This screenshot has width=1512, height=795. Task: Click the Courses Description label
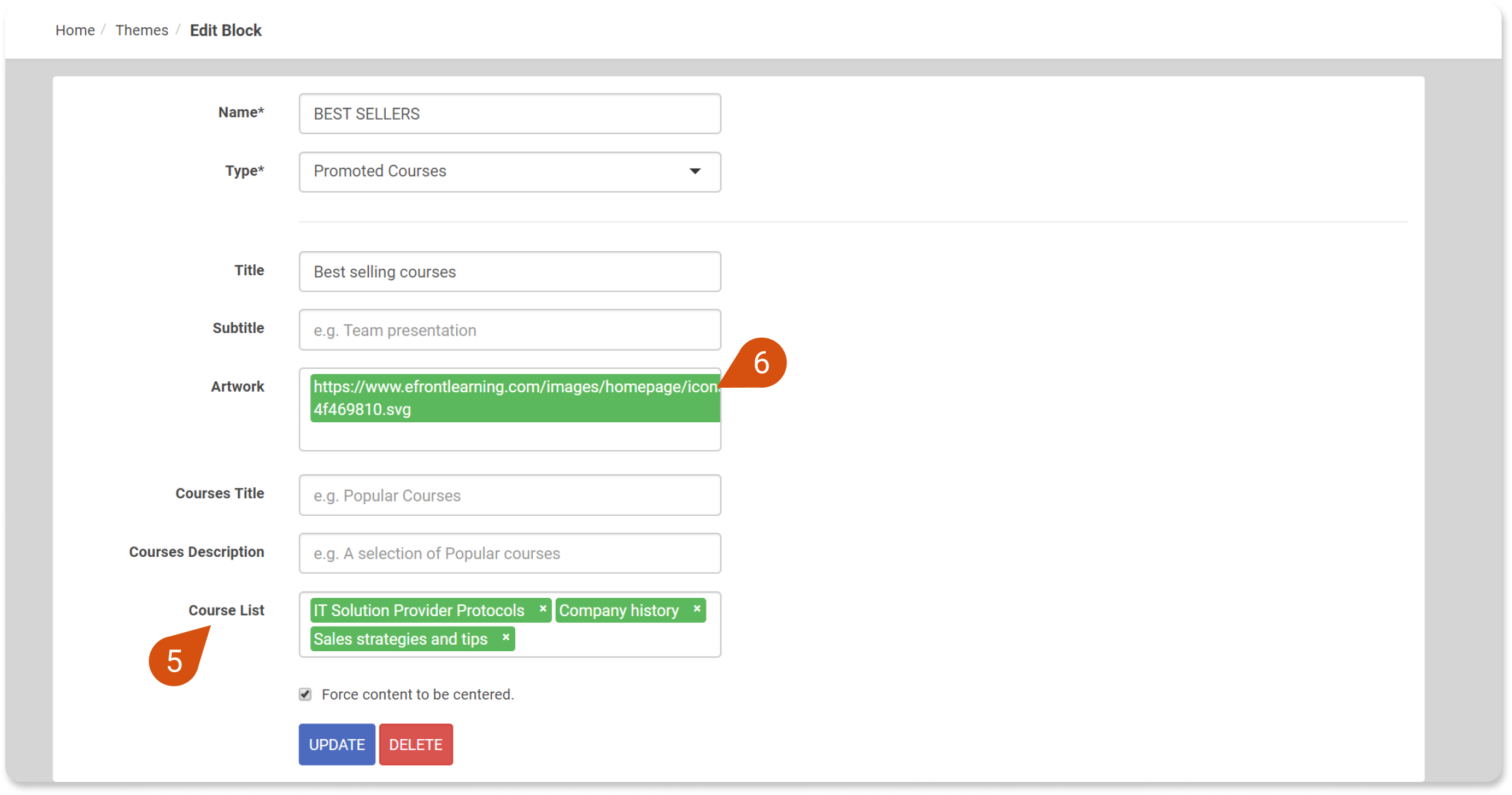pyautogui.click(x=196, y=552)
